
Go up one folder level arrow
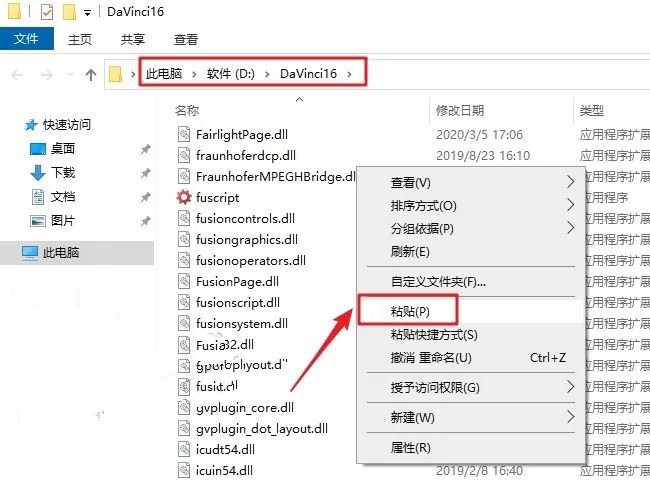click(x=90, y=75)
